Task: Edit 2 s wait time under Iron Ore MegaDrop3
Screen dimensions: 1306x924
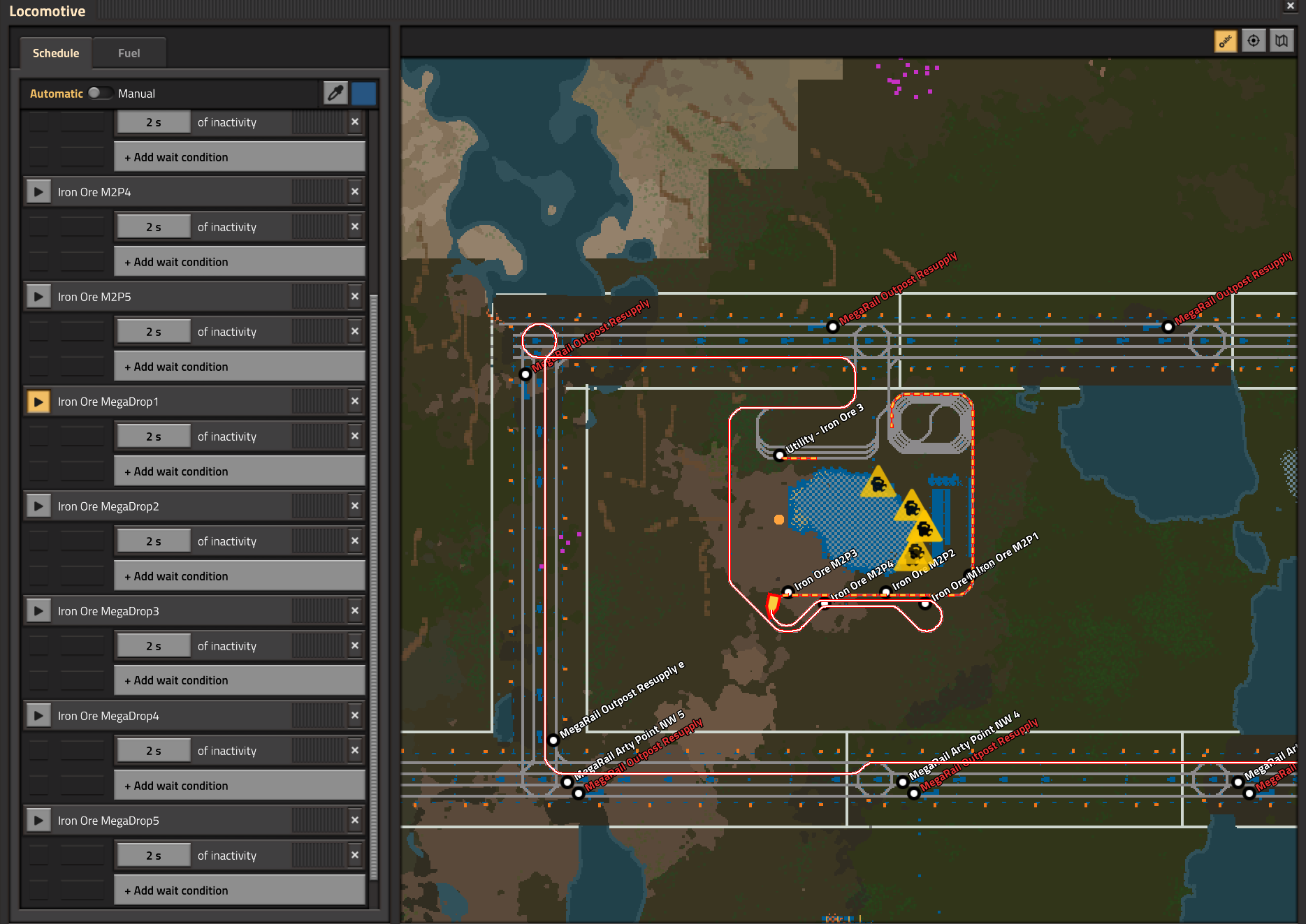Action: [x=154, y=646]
